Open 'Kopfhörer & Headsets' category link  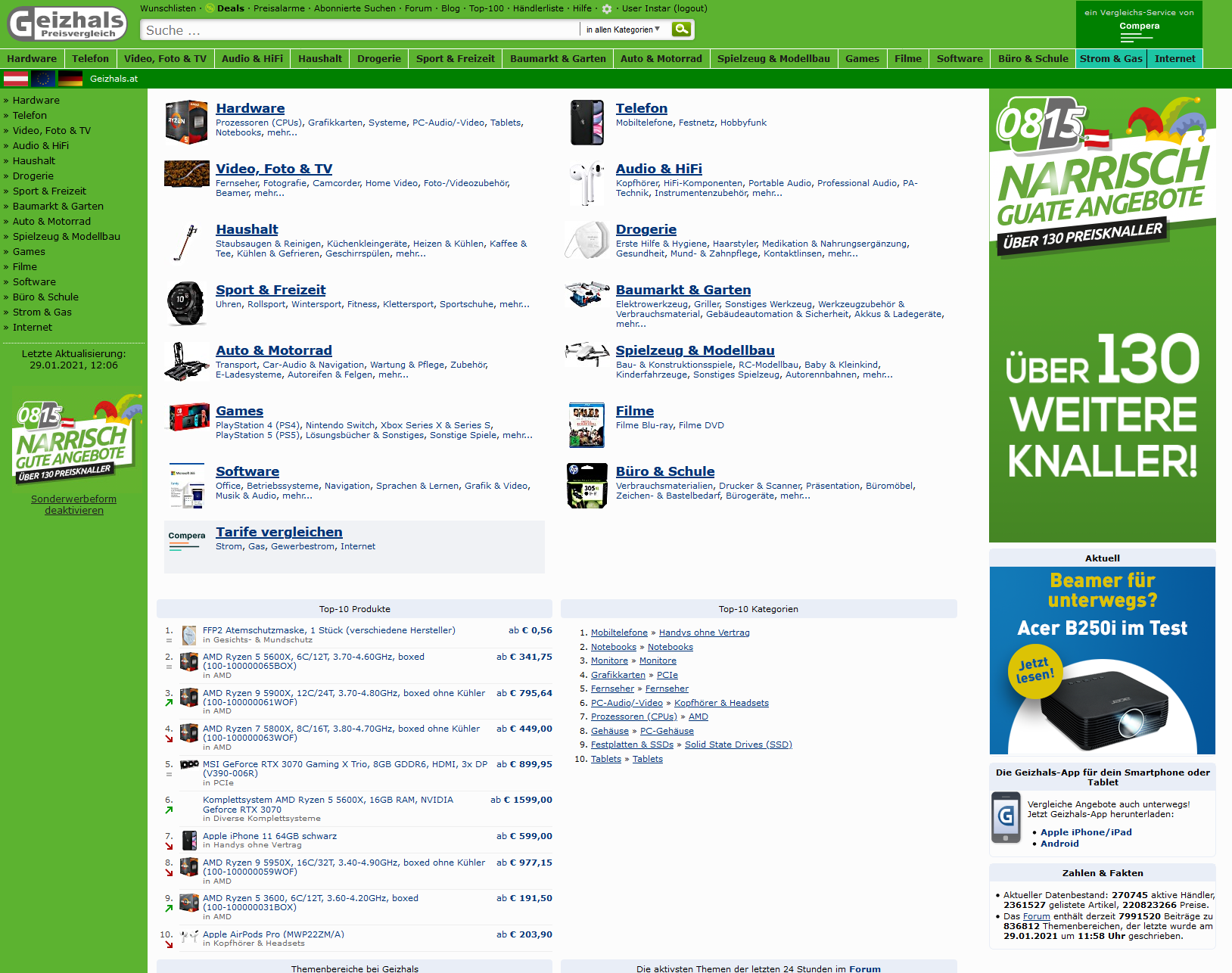coord(721,703)
